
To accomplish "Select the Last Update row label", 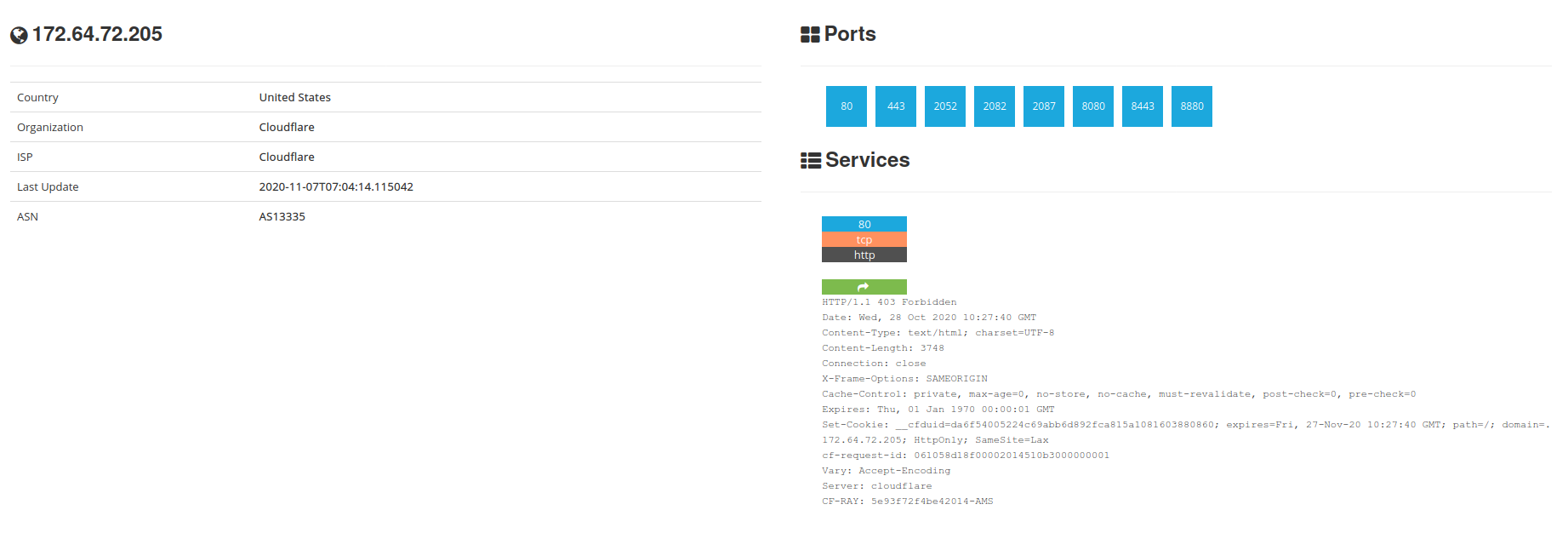I will [48, 187].
